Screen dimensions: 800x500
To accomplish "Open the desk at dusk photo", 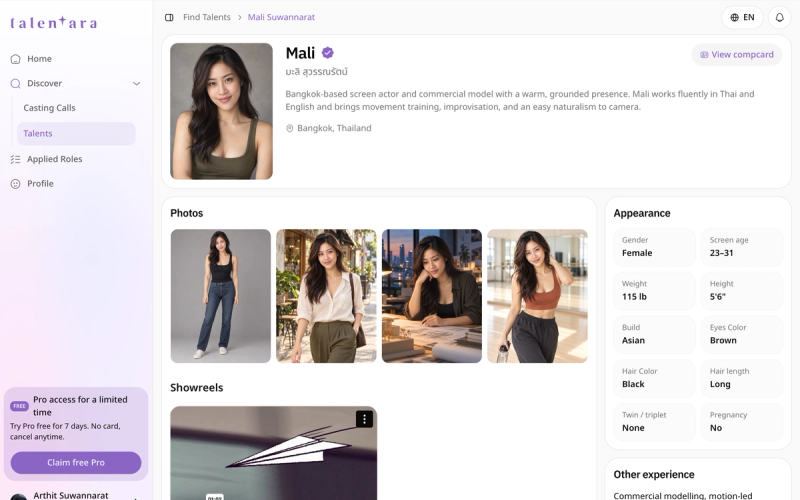I will click(432, 296).
